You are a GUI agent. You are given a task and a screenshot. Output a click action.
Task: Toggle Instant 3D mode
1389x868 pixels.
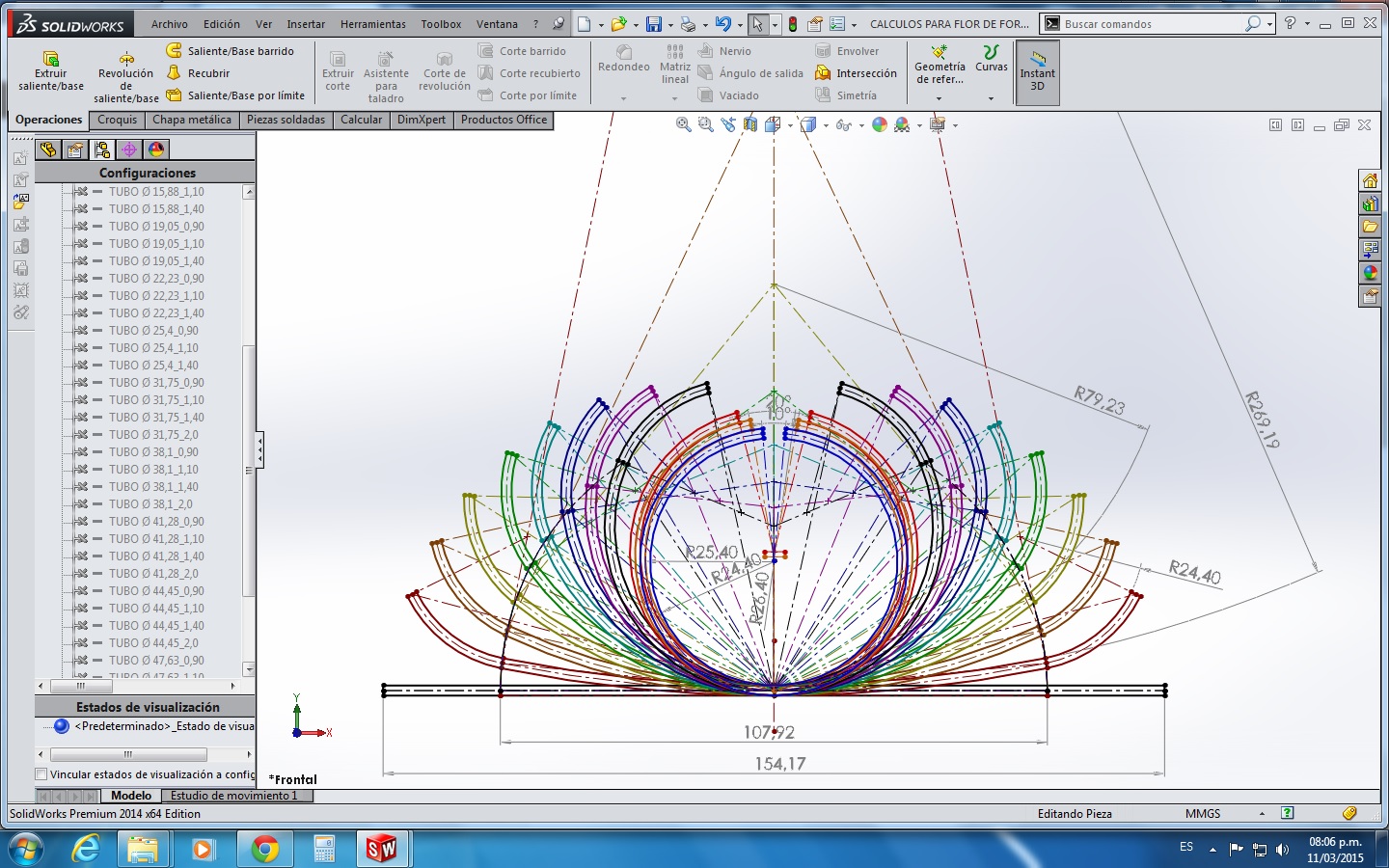tap(1038, 72)
